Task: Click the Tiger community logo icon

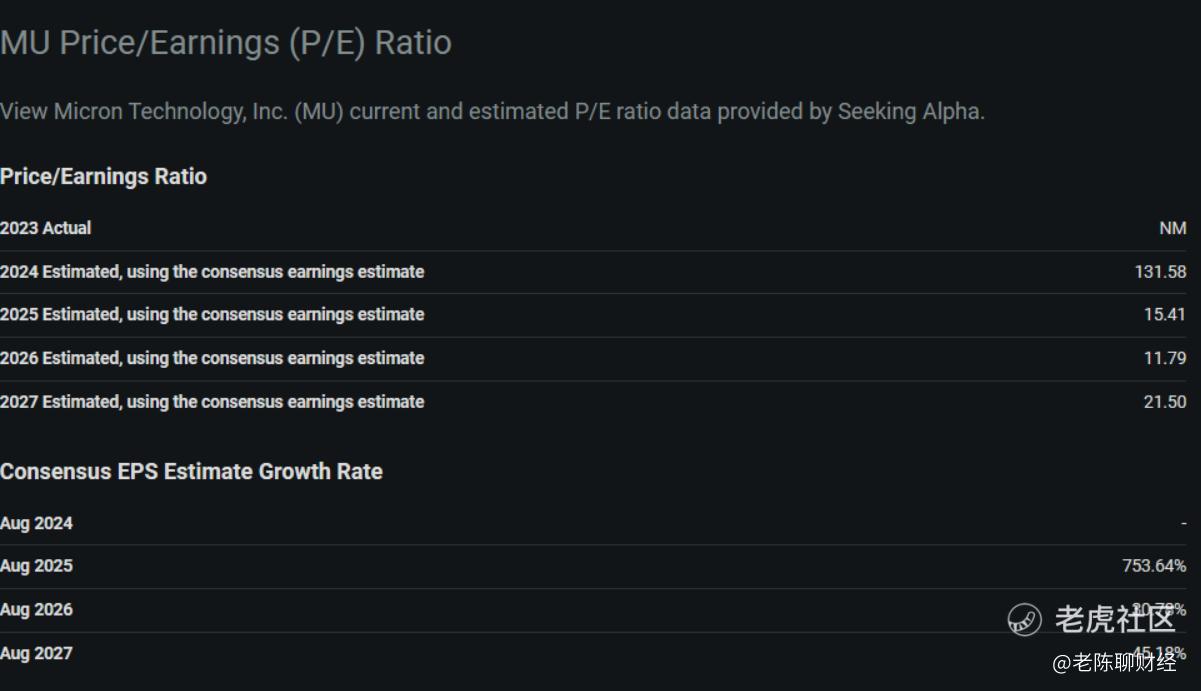Action: tap(1025, 619)
